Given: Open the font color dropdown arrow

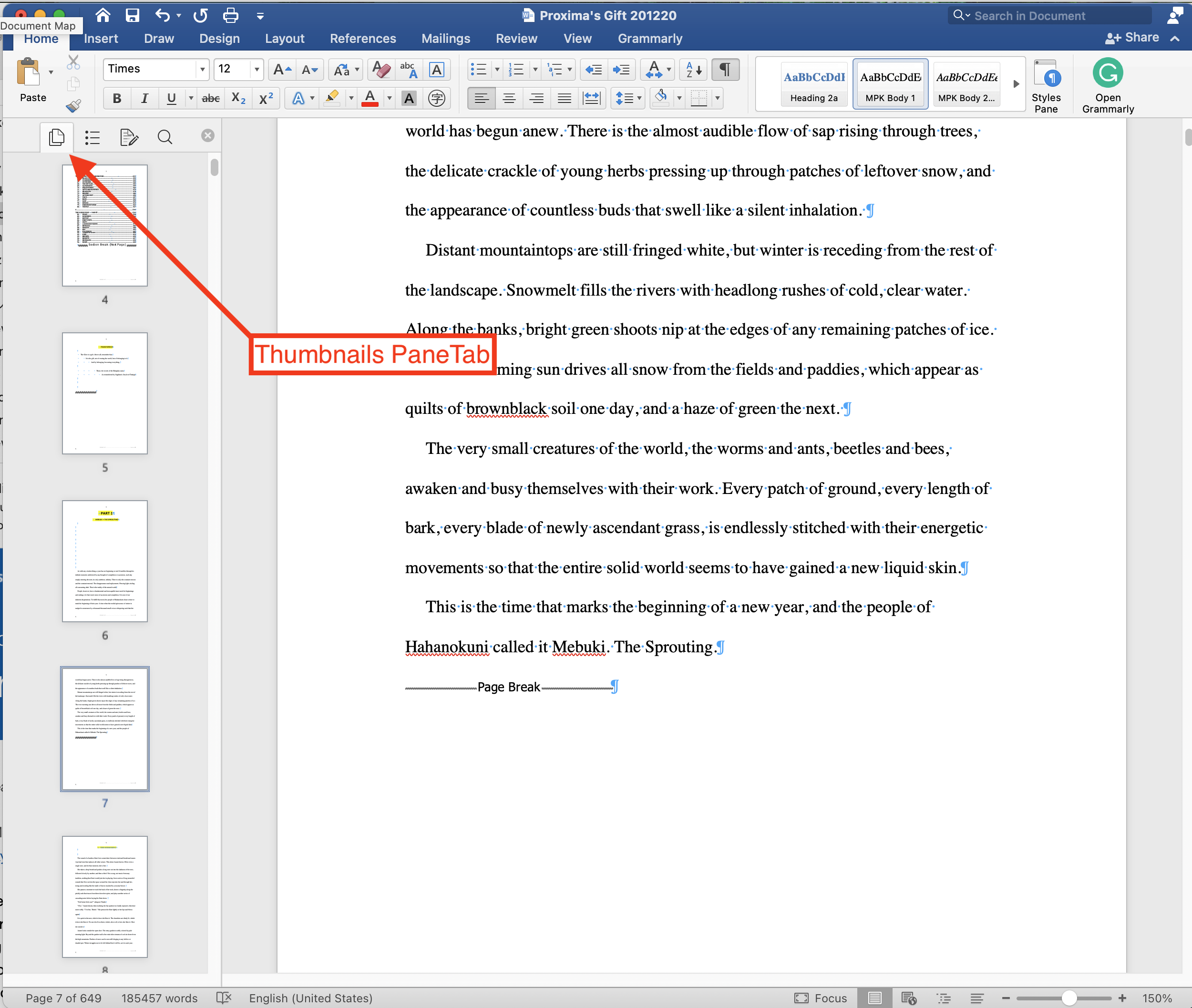Looking at the screenshot, I should (389, 98).
